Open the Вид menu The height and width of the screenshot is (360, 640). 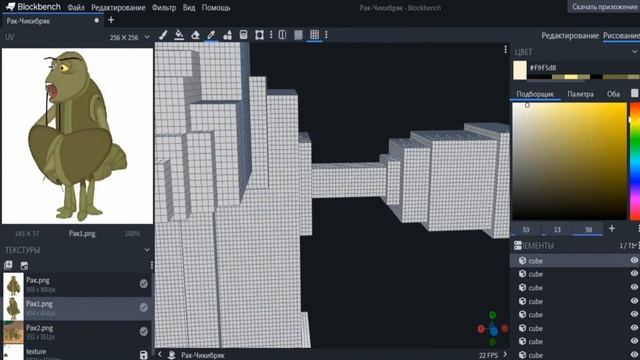pos(189,7)
